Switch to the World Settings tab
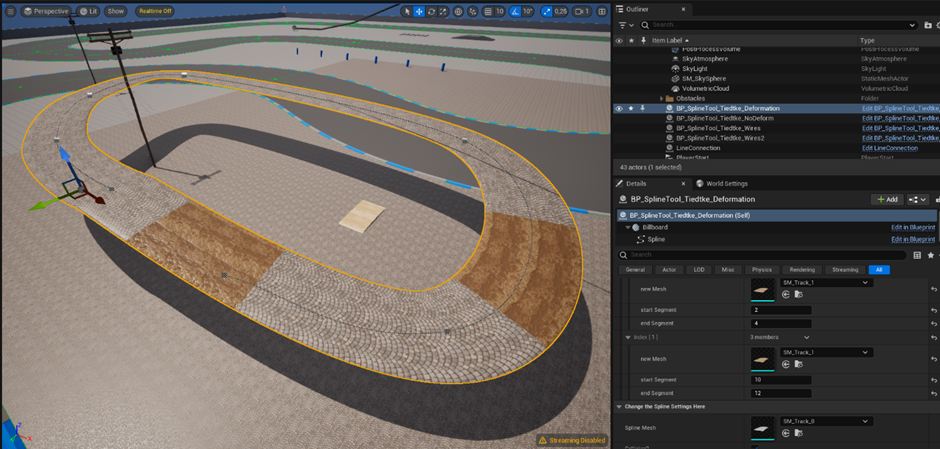The width and height of the screenshot is (940, 449). pos(722,184)
